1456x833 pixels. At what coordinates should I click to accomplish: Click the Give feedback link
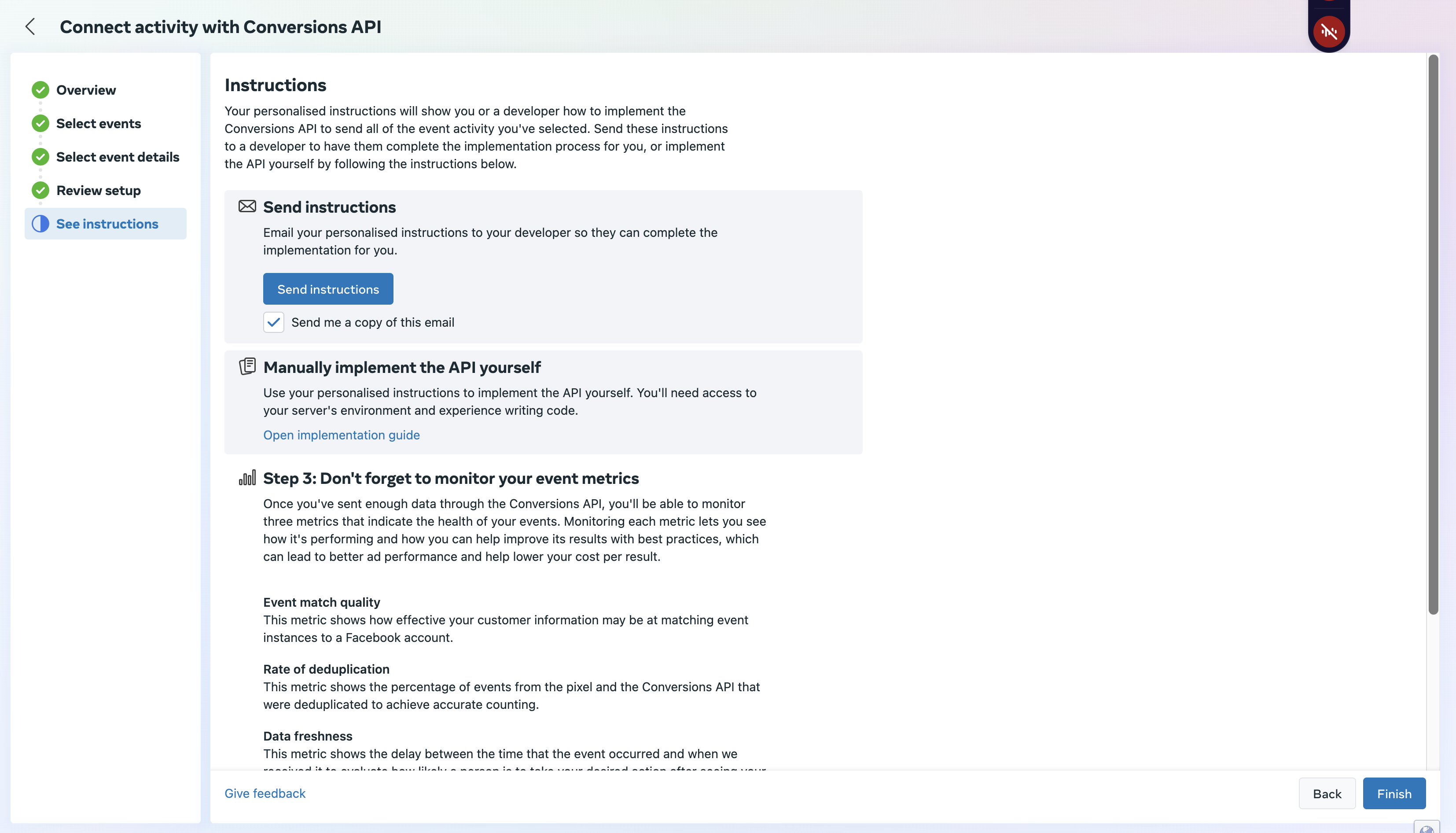point(265,793)
